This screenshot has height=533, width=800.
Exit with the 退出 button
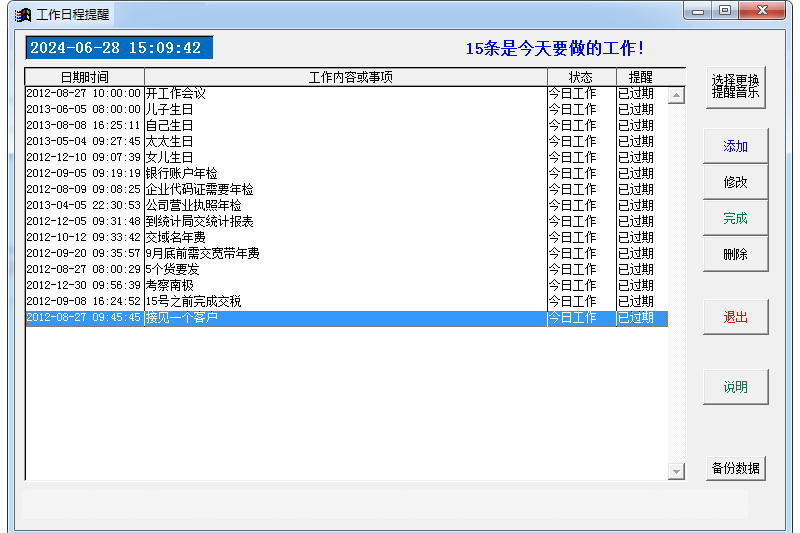pyautogui.click(x=735, y=317)
